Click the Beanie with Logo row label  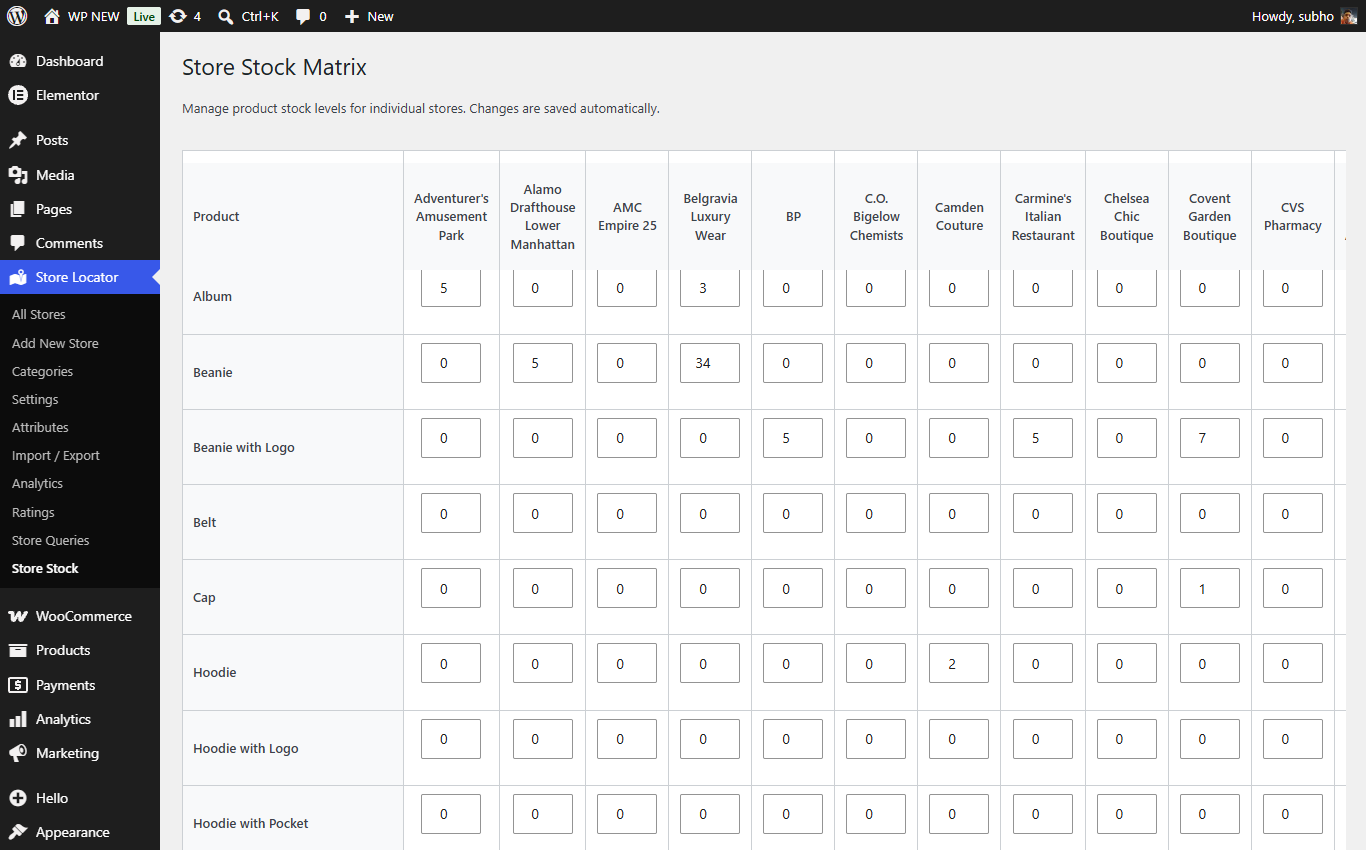(244, 447)
